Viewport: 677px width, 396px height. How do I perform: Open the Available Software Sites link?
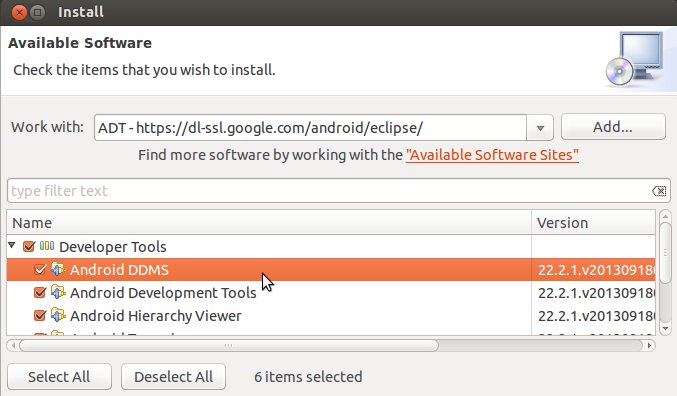(492, 155)
